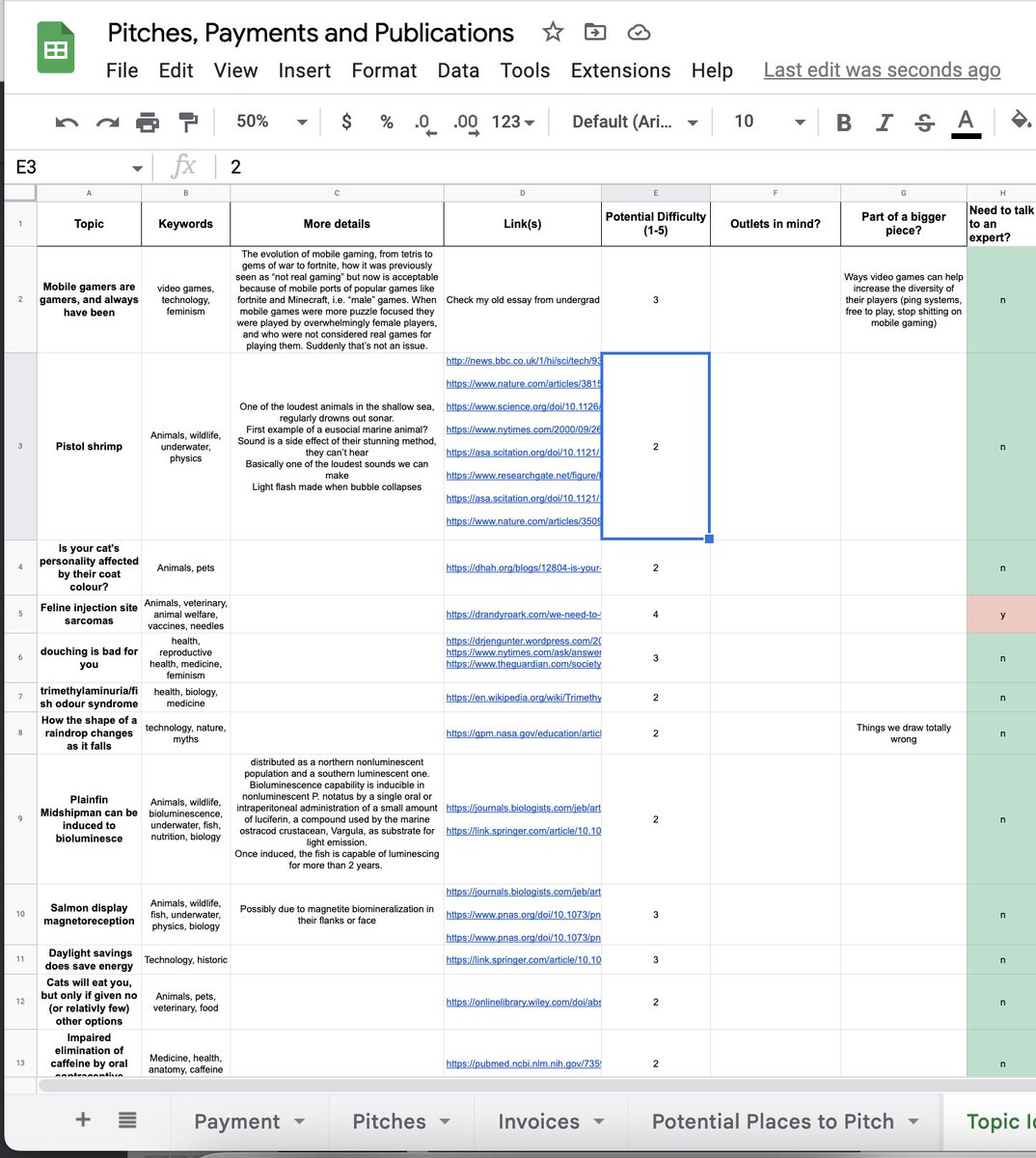Viewport: 1036px width, 1158px height.
Task: Increase decimal places
Action: (x=466, y=123)
